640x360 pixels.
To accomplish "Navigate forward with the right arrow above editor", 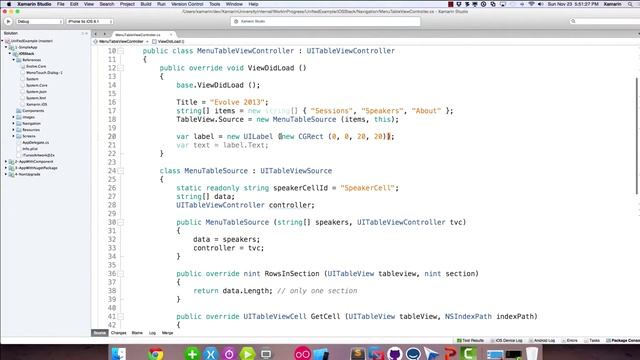I will click(x=104, y=34).
